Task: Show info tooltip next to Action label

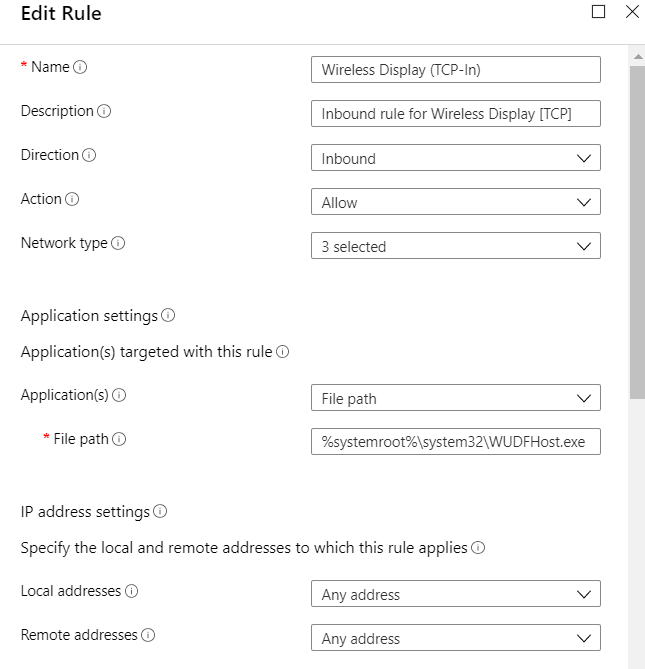Action: click(x=72, y=199)
